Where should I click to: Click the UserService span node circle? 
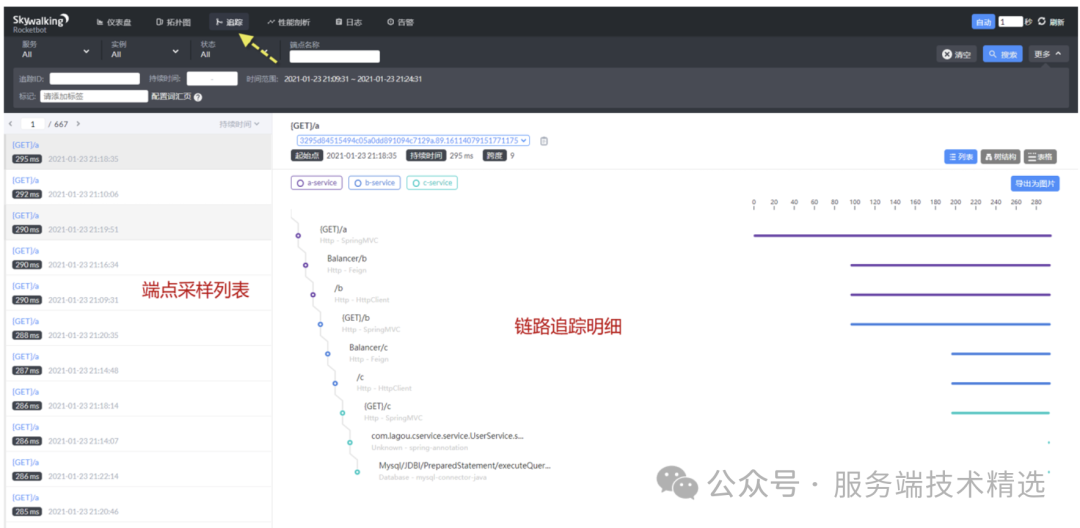(x=350, y=443)
